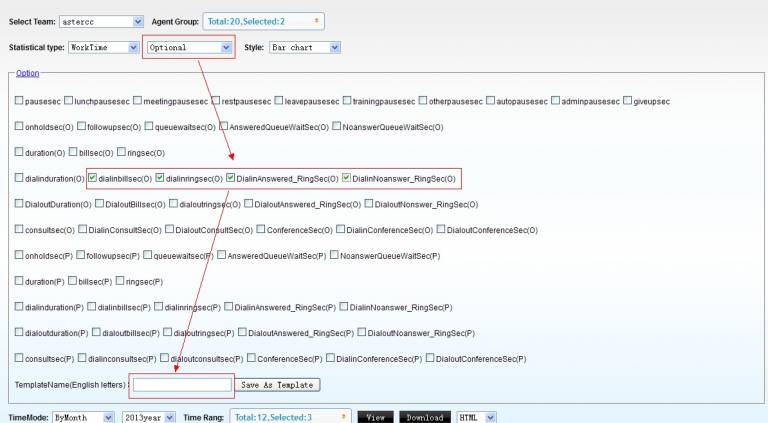The image size is (768, 423).
Task: Open the Optional dropdown
Action: tap(189, 47)
